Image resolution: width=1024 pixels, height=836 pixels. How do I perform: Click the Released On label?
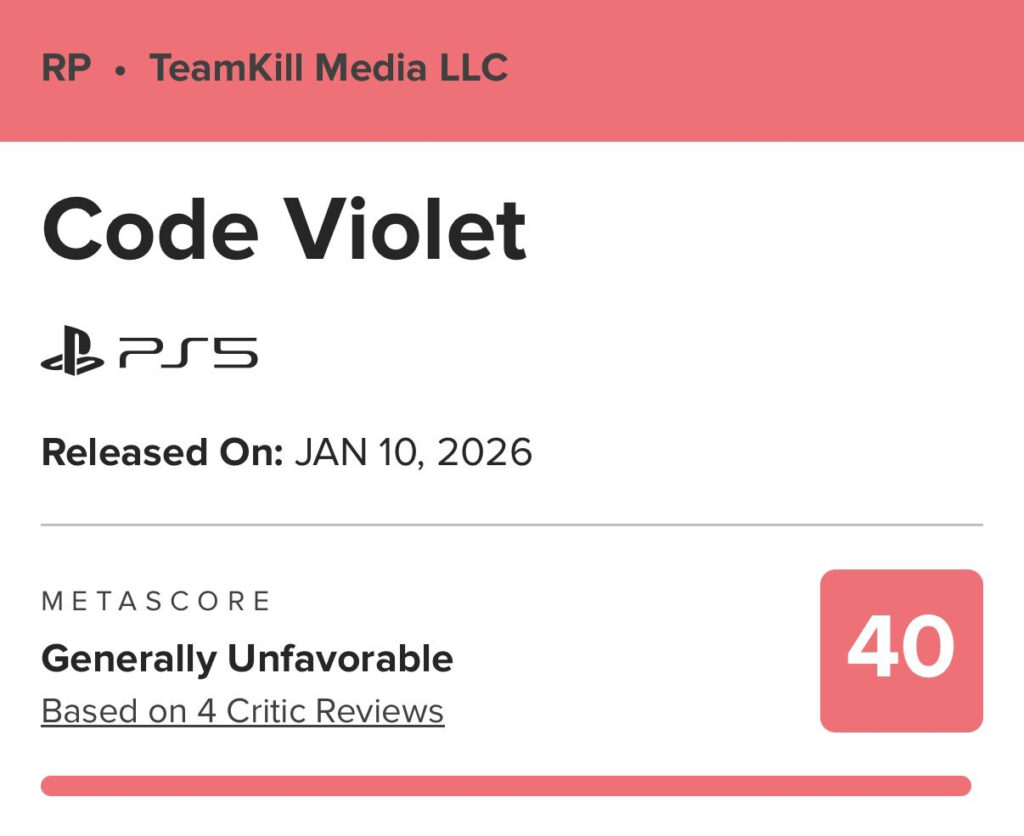click(x=162, y=453)
